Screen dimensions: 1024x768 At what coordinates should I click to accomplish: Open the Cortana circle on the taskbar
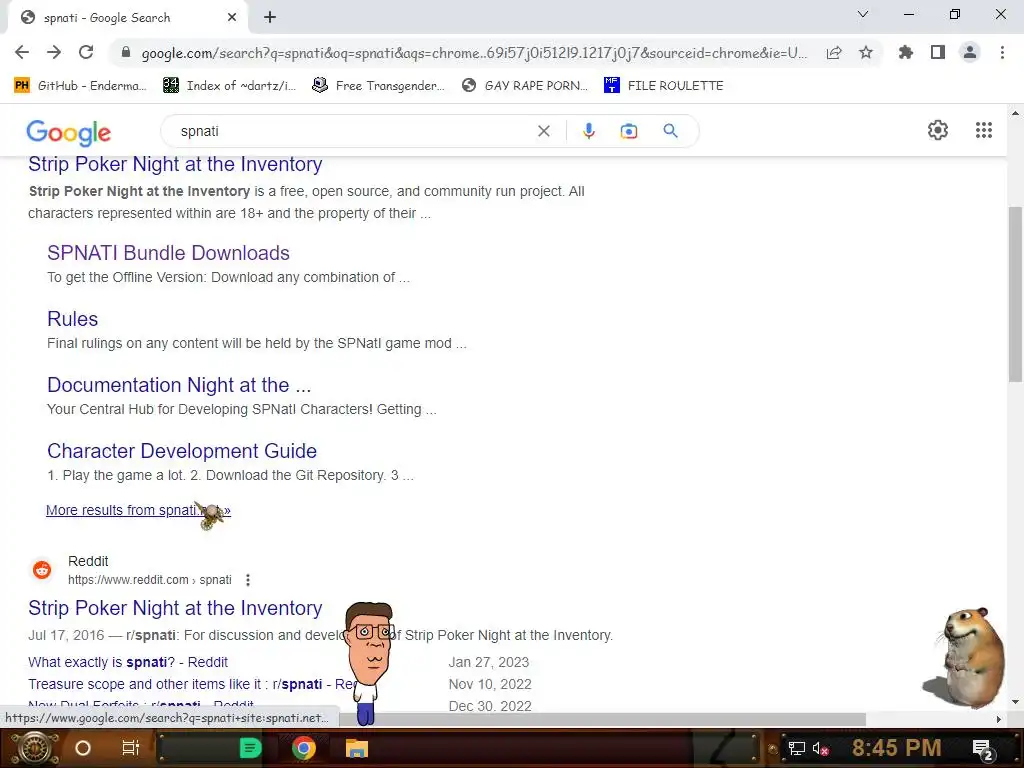pyautogui.click(x=82, y=748)
